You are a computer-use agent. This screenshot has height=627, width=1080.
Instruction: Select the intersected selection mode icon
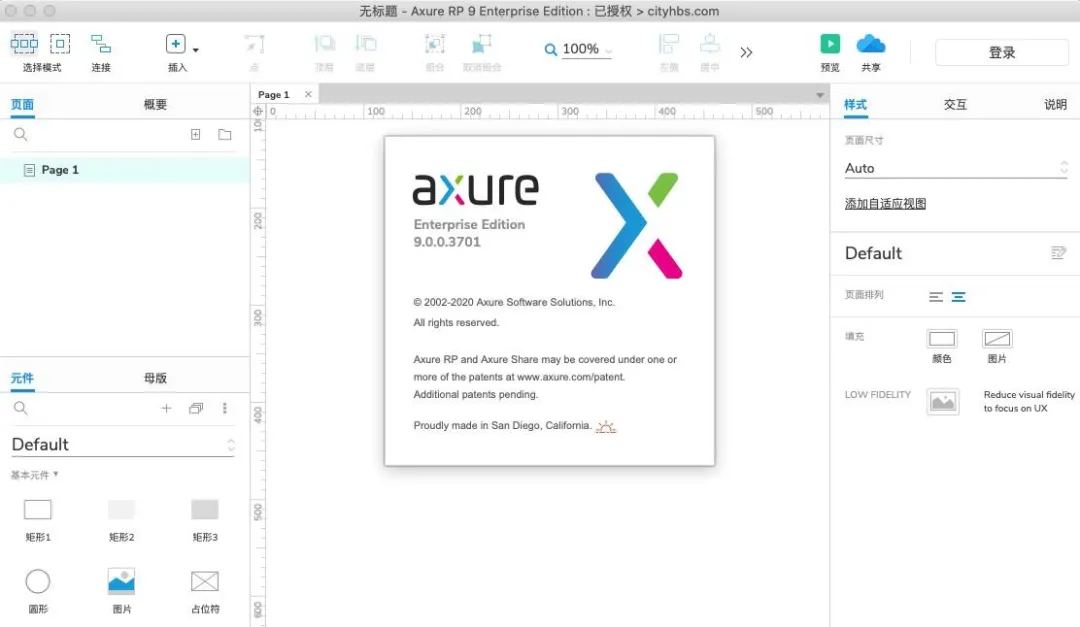coord(24,43)
